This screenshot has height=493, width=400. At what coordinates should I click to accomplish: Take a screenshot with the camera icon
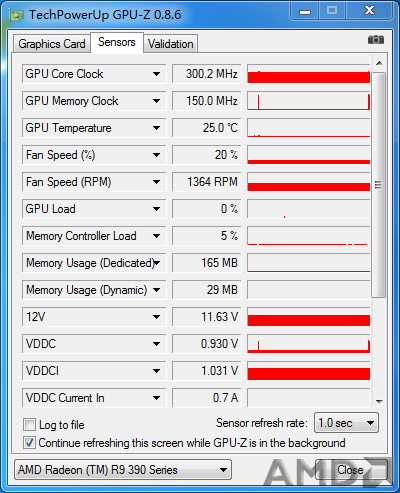point(376,40)
